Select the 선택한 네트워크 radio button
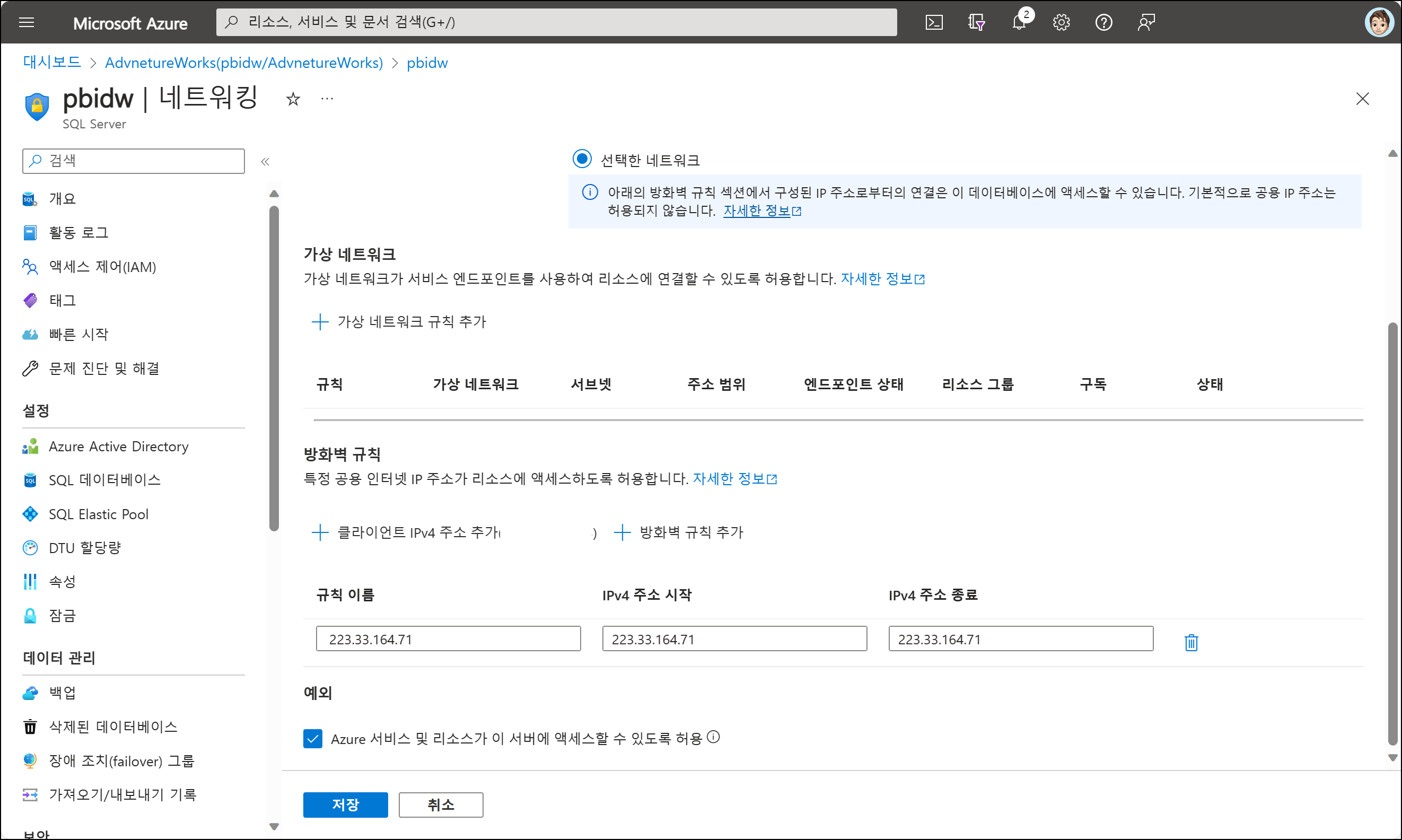Screen dimensions: 1402x840 coord(582,159)
